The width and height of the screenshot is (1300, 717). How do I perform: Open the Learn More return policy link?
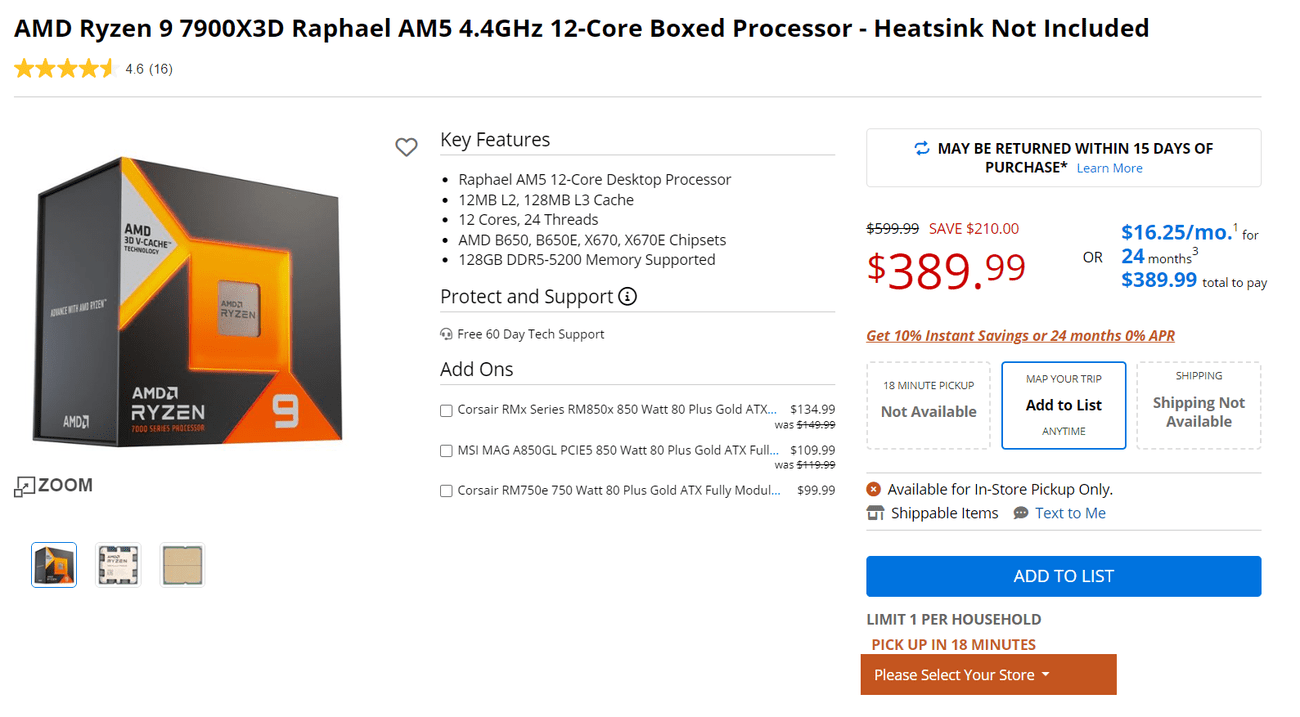click(x=1109, y=168)
